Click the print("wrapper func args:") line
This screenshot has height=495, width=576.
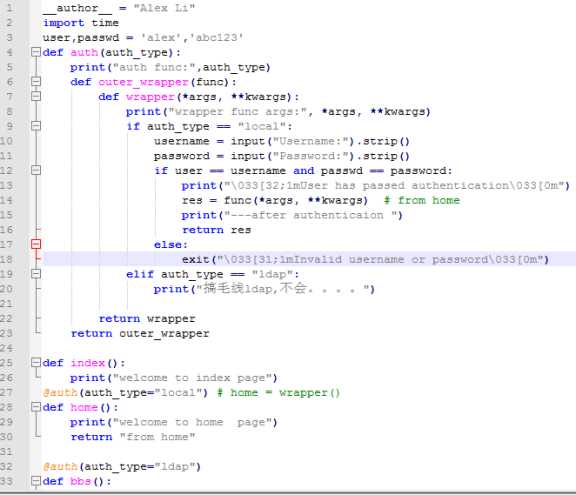pyautogui.click(x=278, y=112)
